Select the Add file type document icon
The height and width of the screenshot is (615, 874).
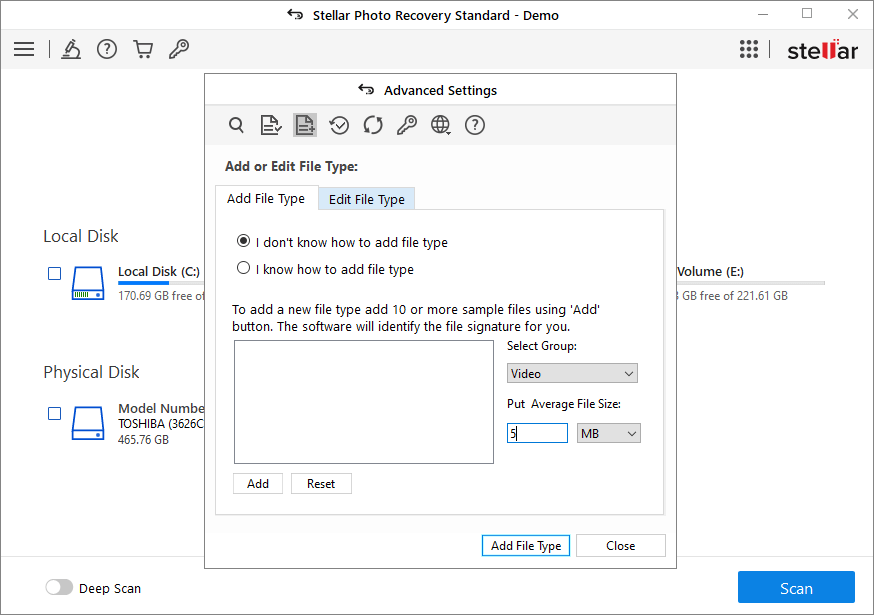pos(305,125)
